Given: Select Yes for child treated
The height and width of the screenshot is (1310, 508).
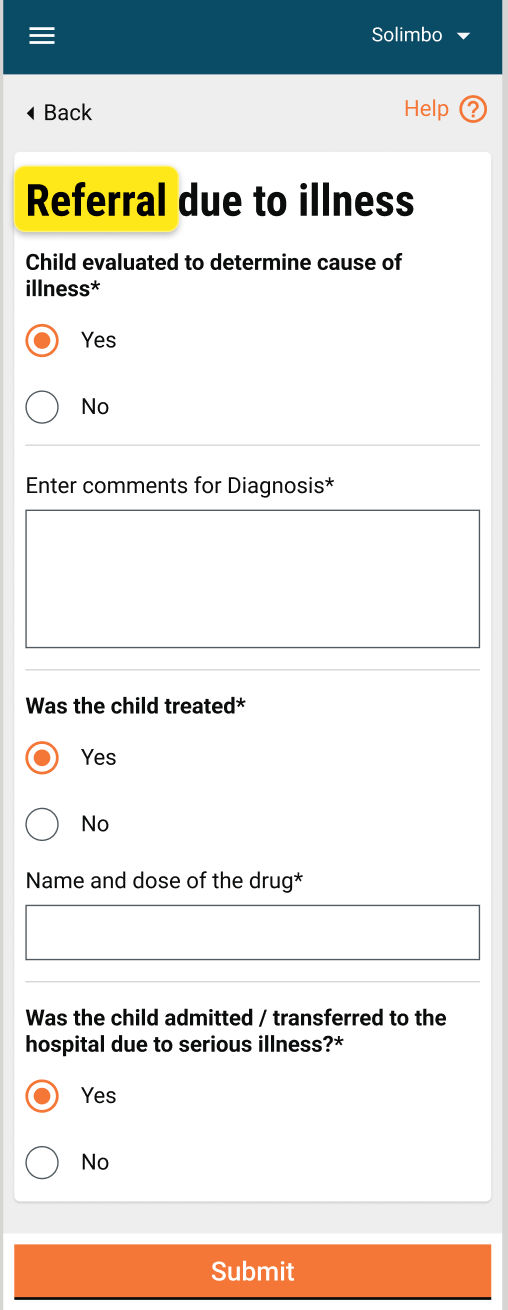Looking at the screenshot, I should [x=42, y=758].
